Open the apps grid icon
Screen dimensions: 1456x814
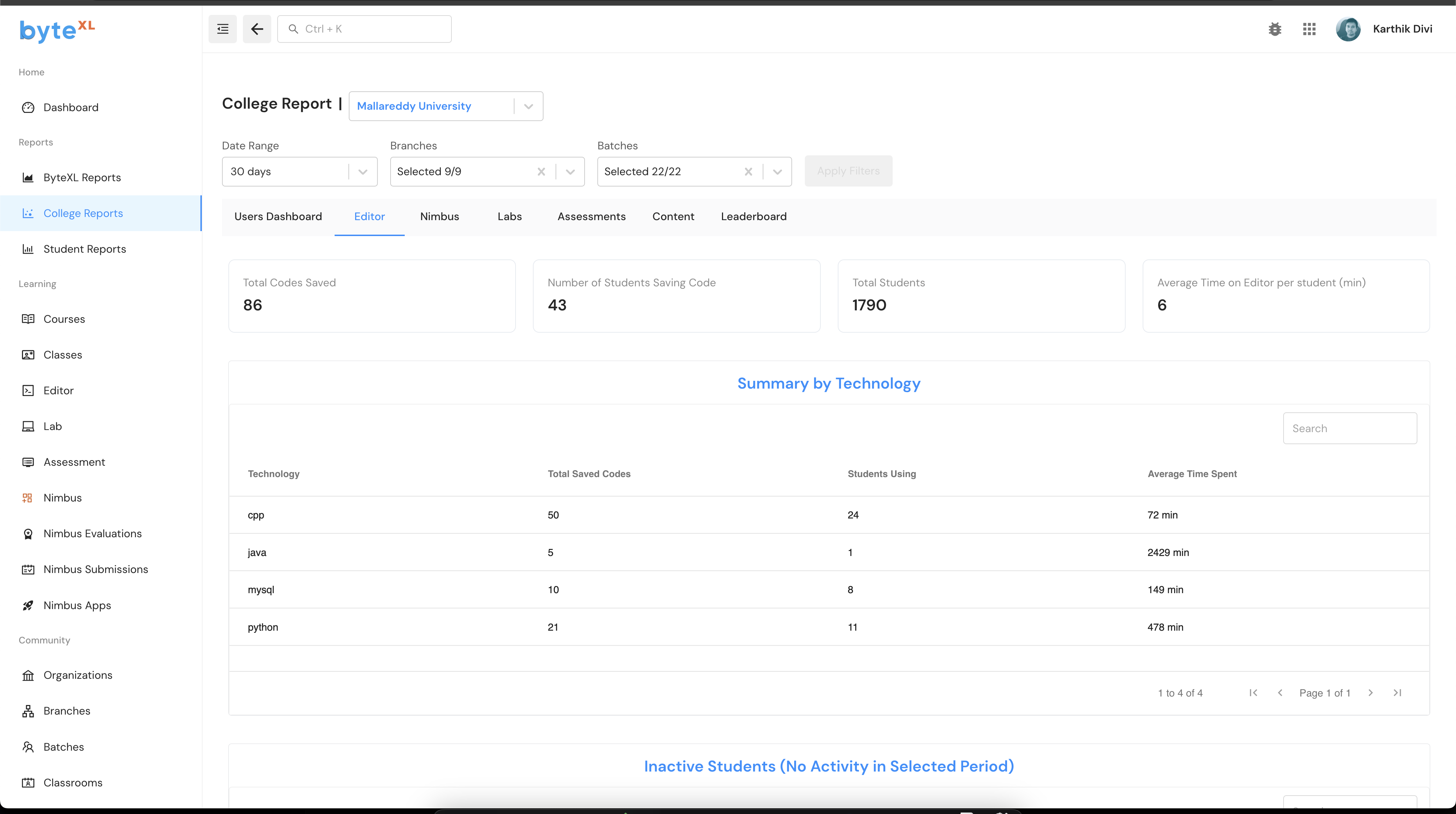coord(1309,29)
